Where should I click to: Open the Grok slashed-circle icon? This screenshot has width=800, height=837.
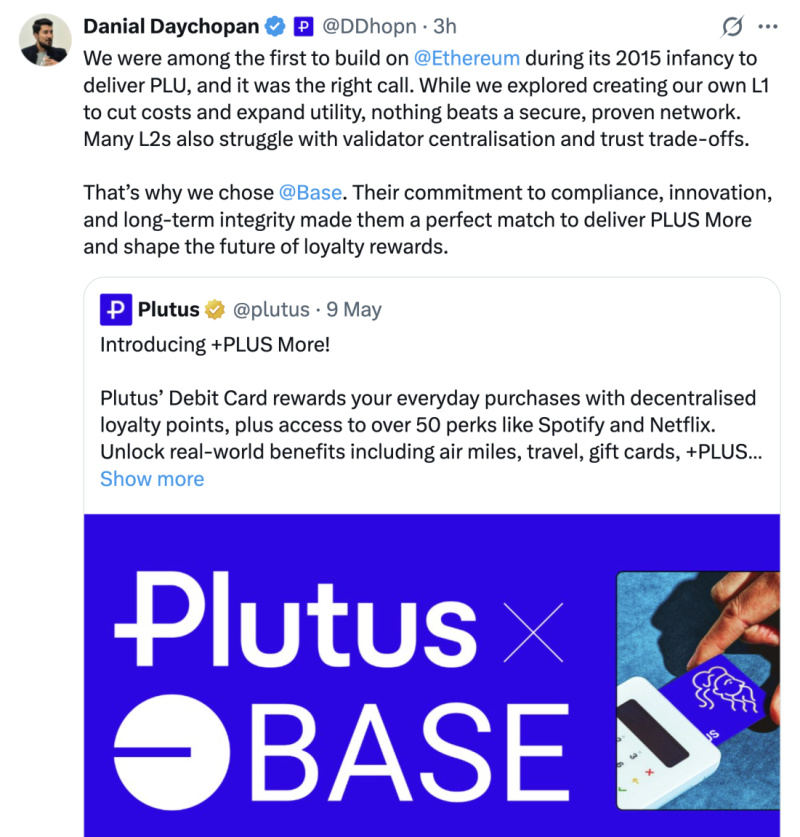[732, 27]
